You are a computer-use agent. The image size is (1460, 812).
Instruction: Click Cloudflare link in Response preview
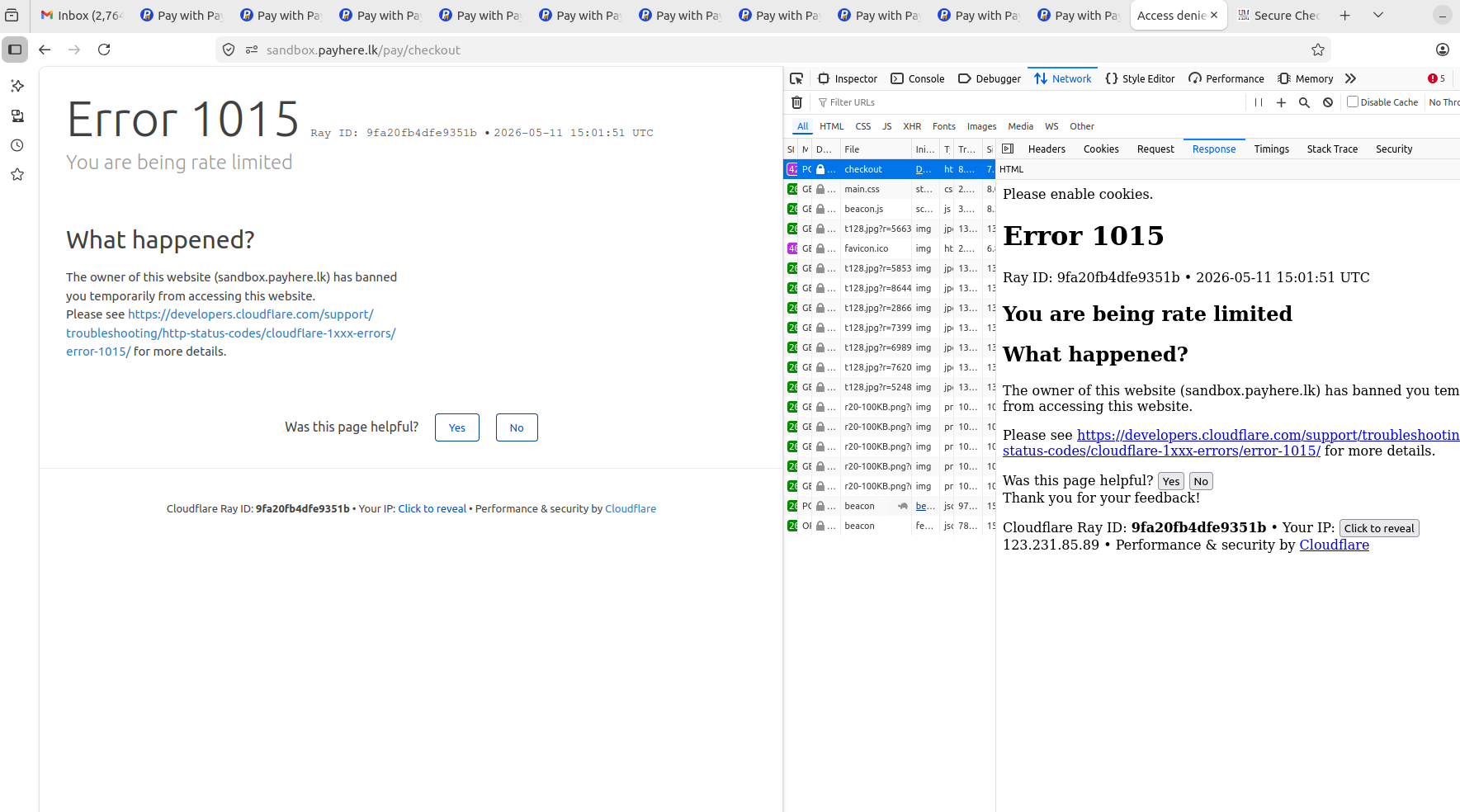coord(1334,545)
